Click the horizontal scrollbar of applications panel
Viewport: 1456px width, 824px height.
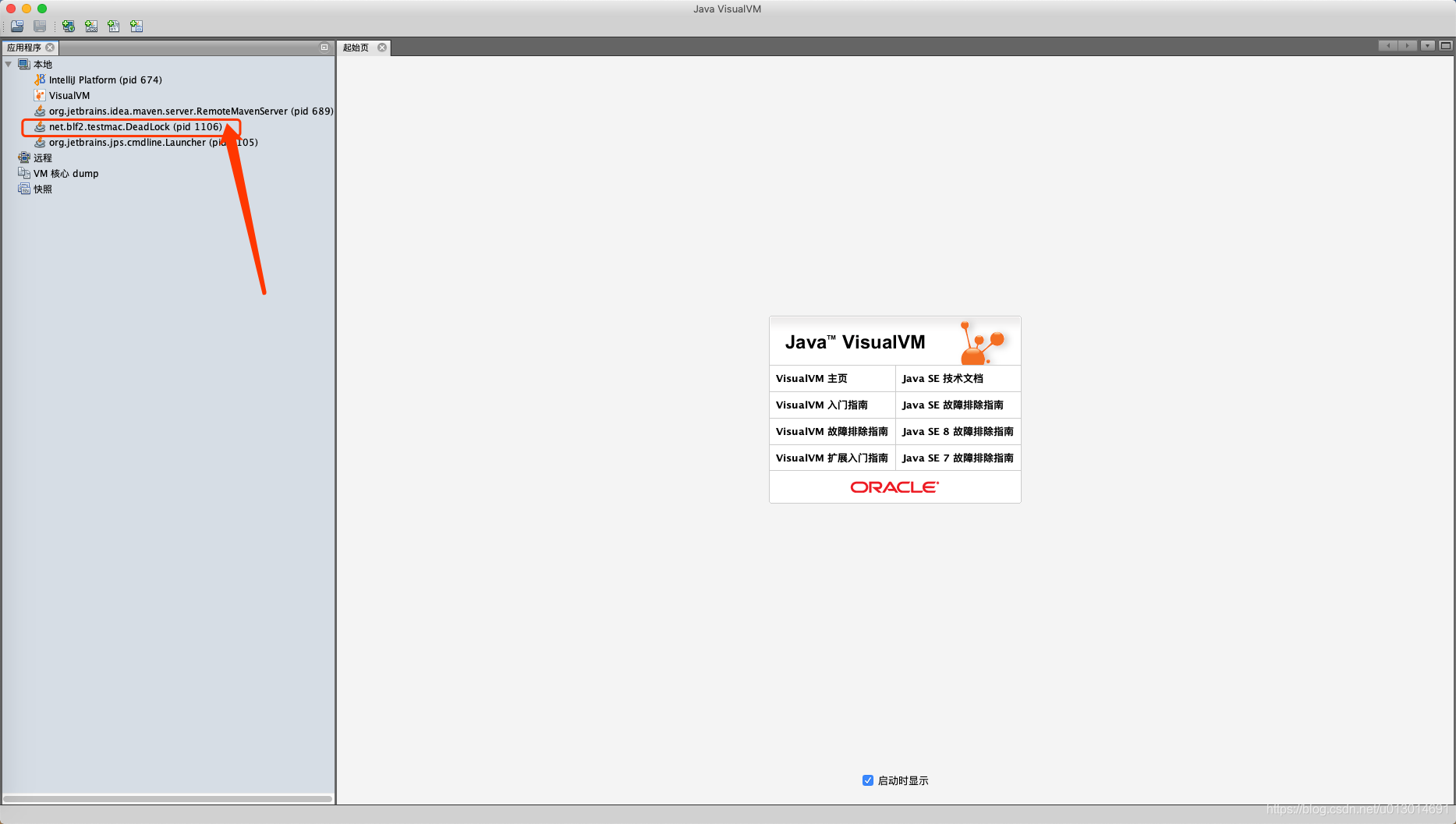click(168, 798)
